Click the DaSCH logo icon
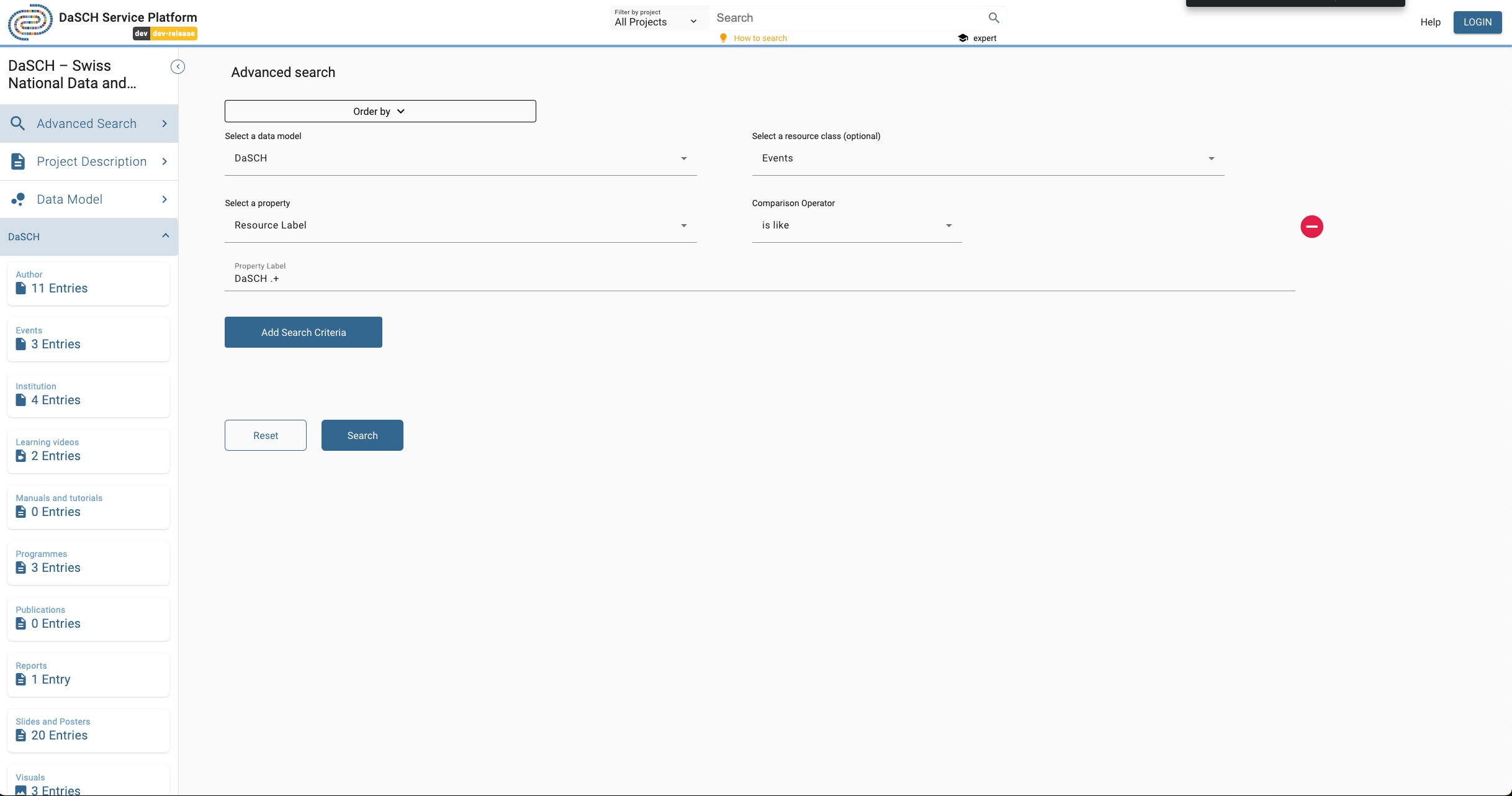1512x796 pixels. pyautogui.click(x=30, y=22)
